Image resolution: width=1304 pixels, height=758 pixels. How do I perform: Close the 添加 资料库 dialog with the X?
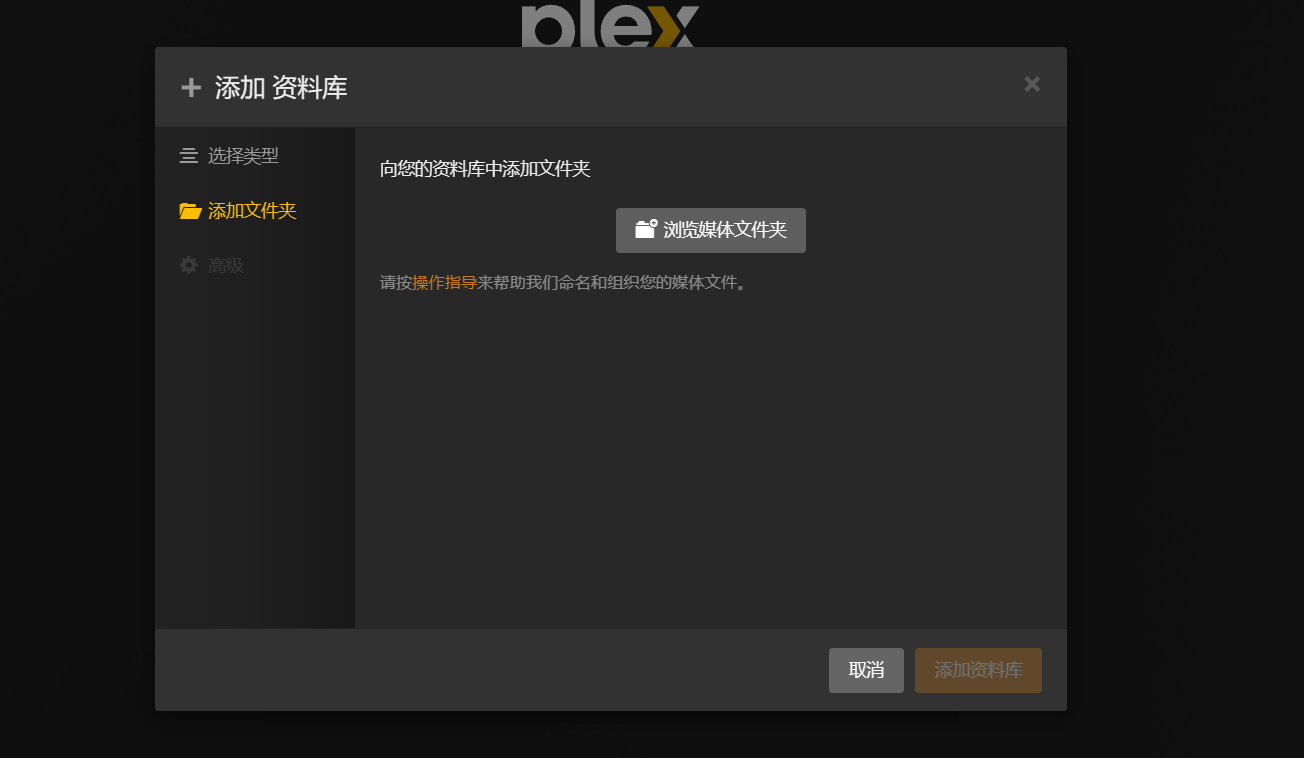pos(1032,84)
